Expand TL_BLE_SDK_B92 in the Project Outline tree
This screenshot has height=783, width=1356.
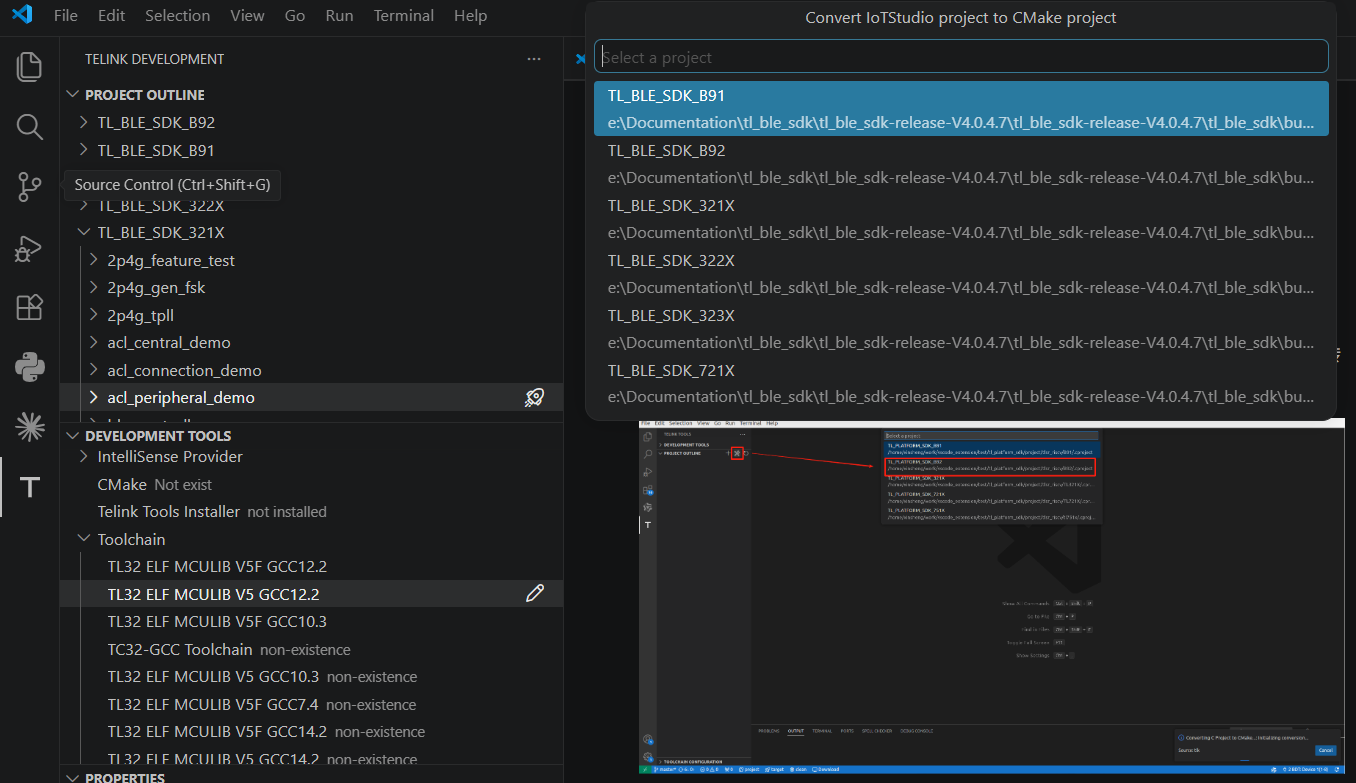tap(84, 123)
